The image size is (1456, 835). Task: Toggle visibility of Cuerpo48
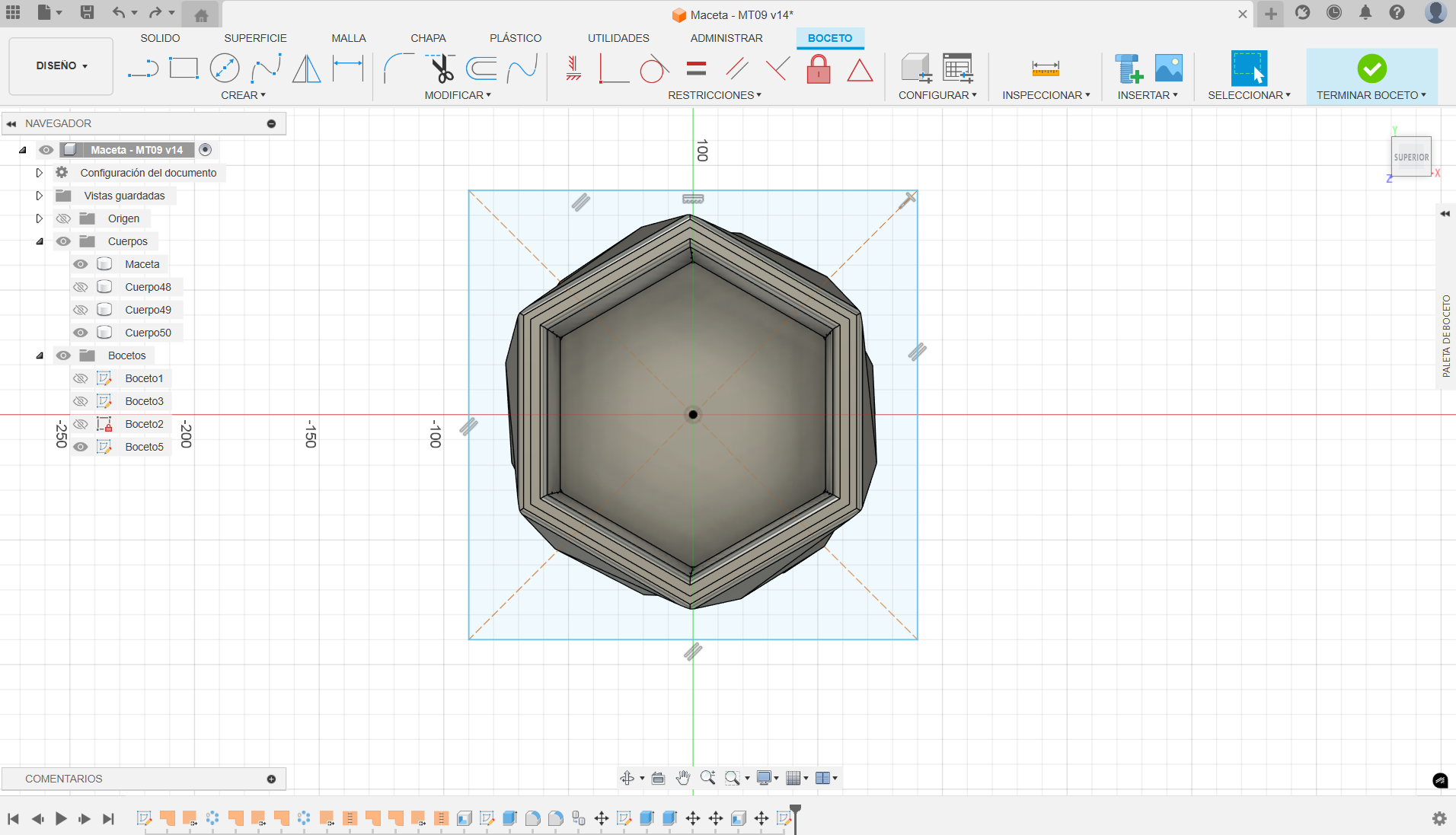[x=80, y=287]
